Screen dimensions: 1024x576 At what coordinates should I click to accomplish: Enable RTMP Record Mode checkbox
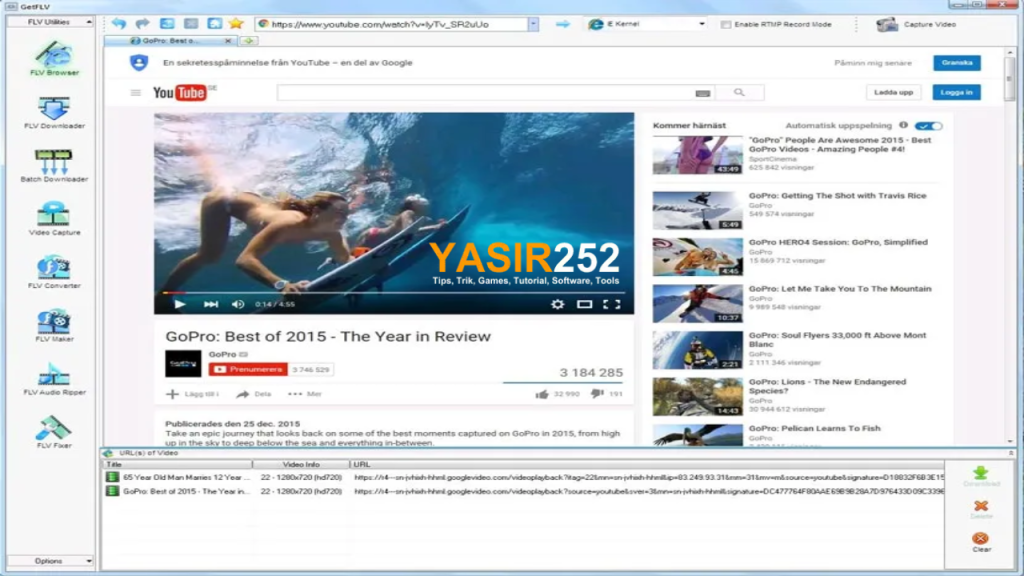tap(726, 24)
